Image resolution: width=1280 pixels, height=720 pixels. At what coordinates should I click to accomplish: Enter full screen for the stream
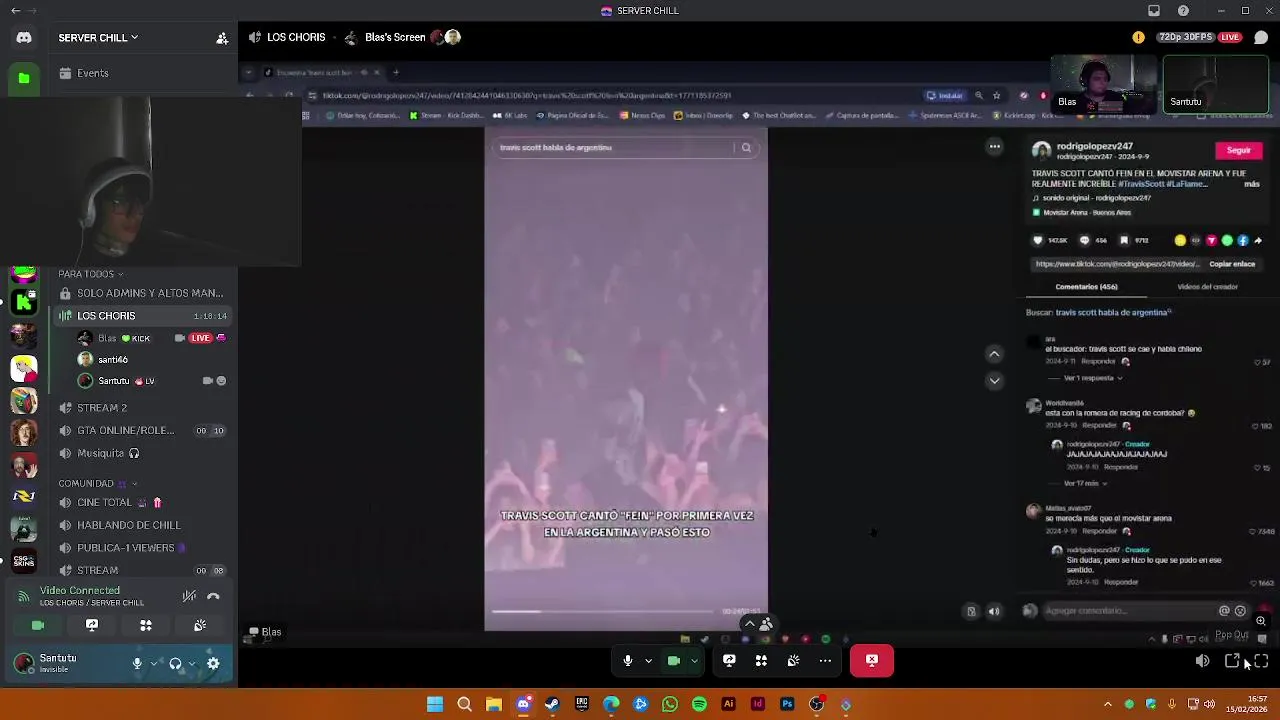1261,661
